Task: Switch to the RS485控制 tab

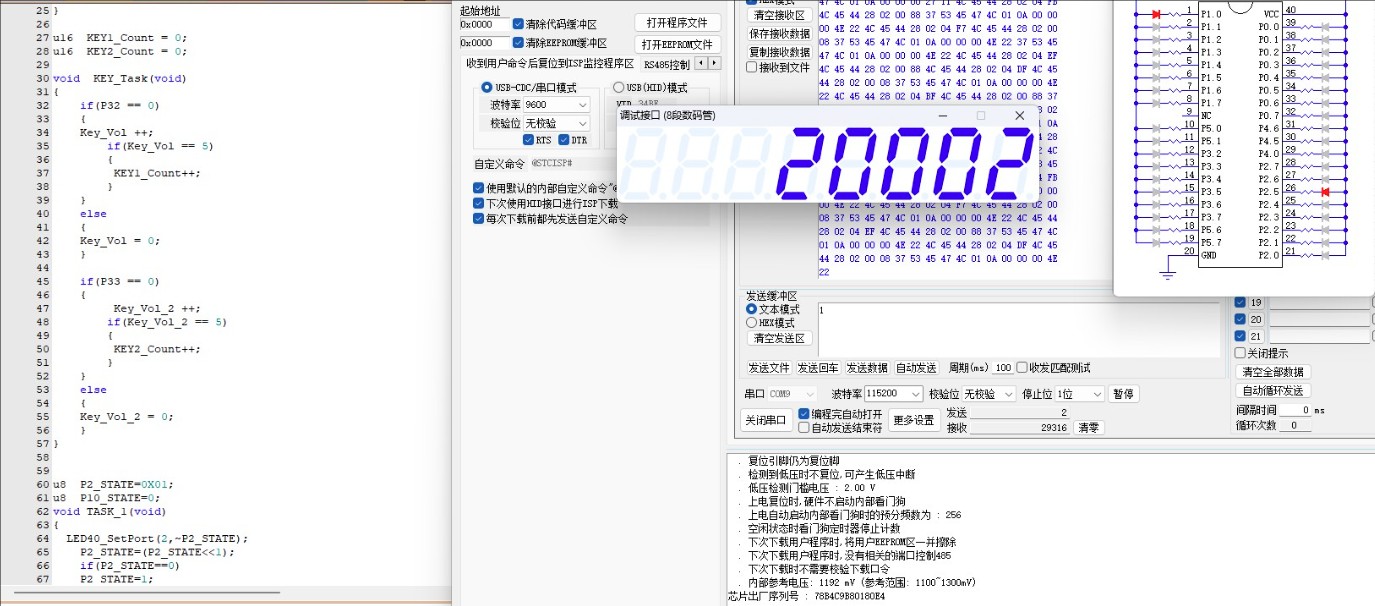Action: 666,63
